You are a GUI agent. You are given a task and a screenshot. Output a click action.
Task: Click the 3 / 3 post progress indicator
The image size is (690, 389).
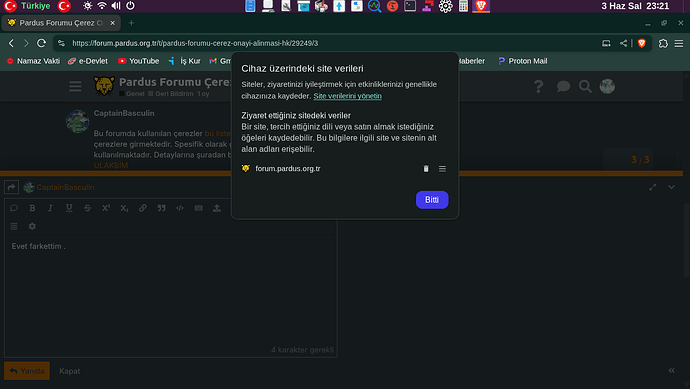tap(640, 159)
